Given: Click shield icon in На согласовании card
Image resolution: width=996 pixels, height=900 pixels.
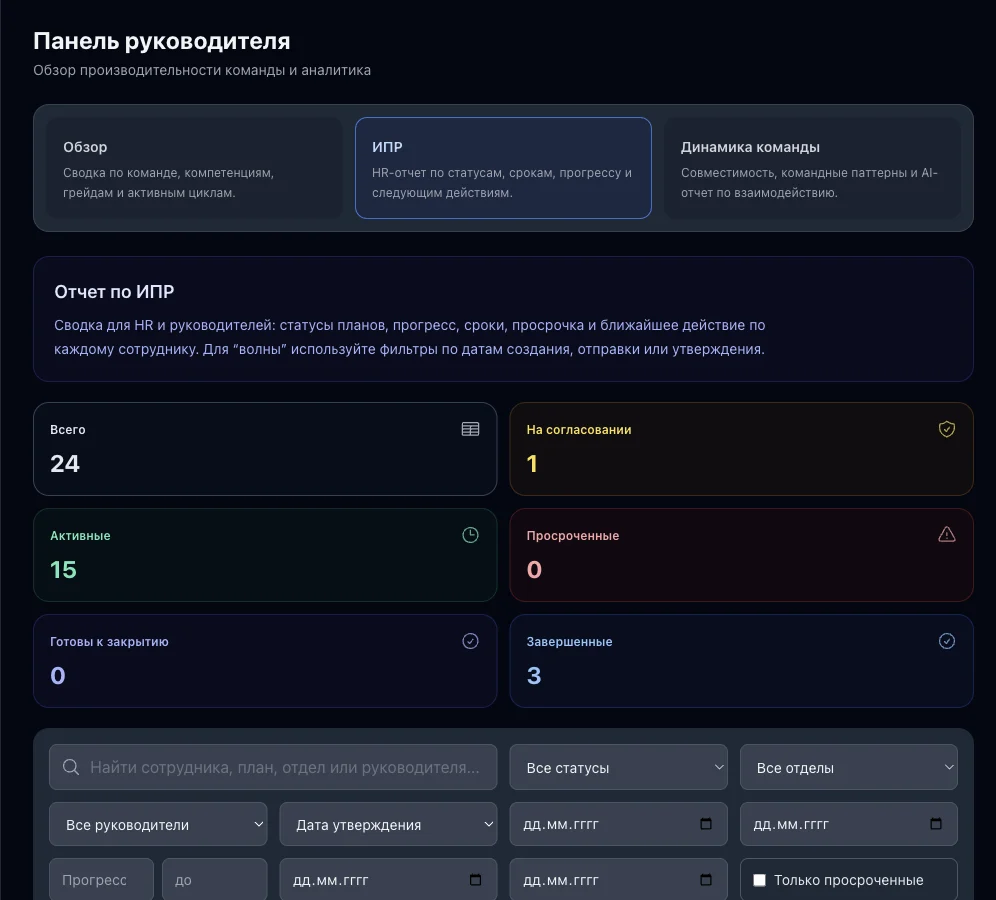Looking at the screenshot, I should 946,429.
